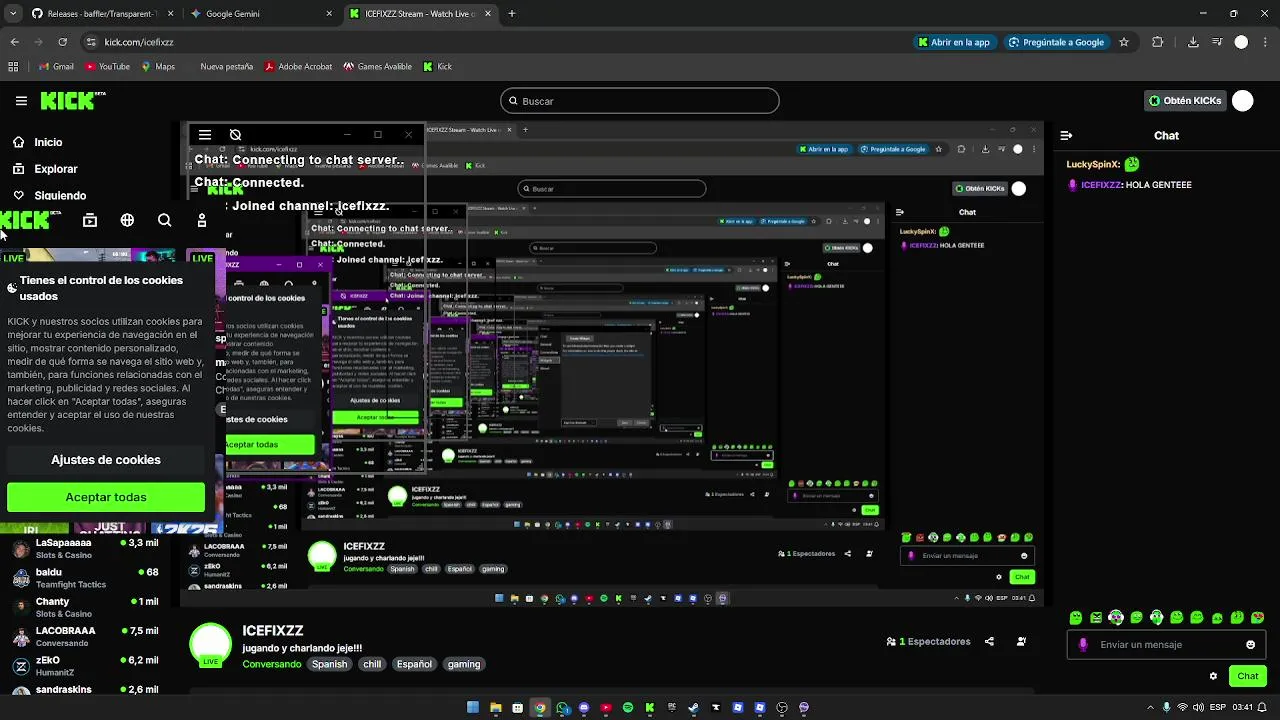Click the user icon right of share

[x=1021, y=642]
